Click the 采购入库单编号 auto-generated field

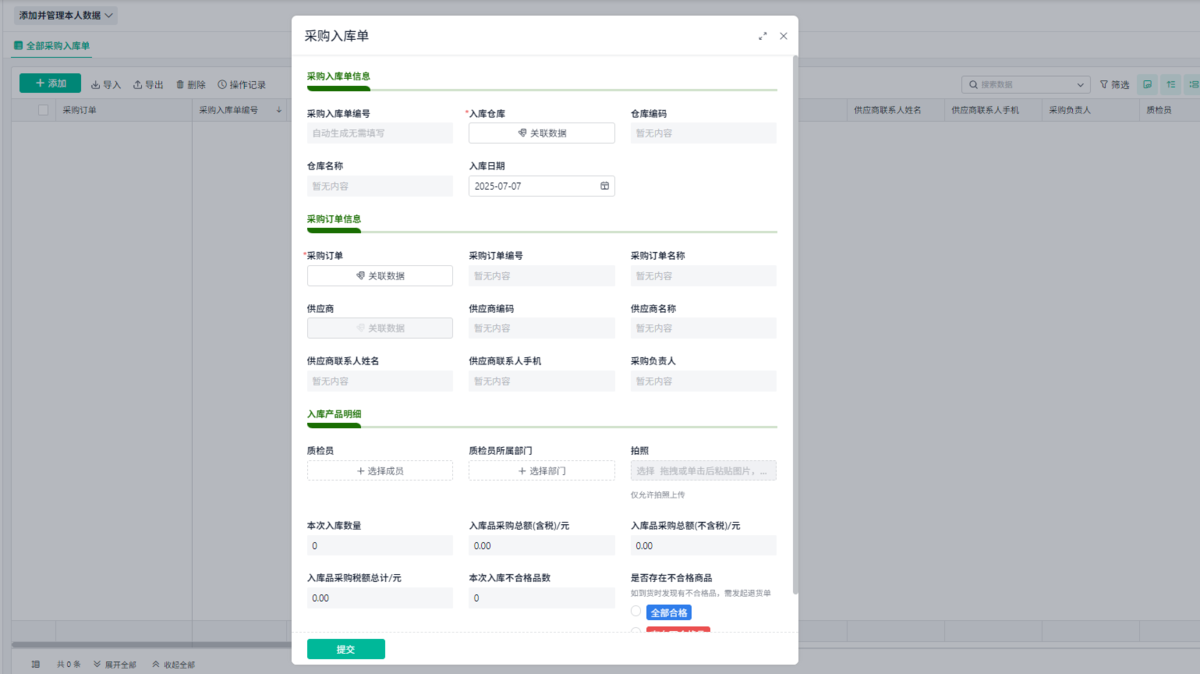pyautogui.click(x=380, y=133)
